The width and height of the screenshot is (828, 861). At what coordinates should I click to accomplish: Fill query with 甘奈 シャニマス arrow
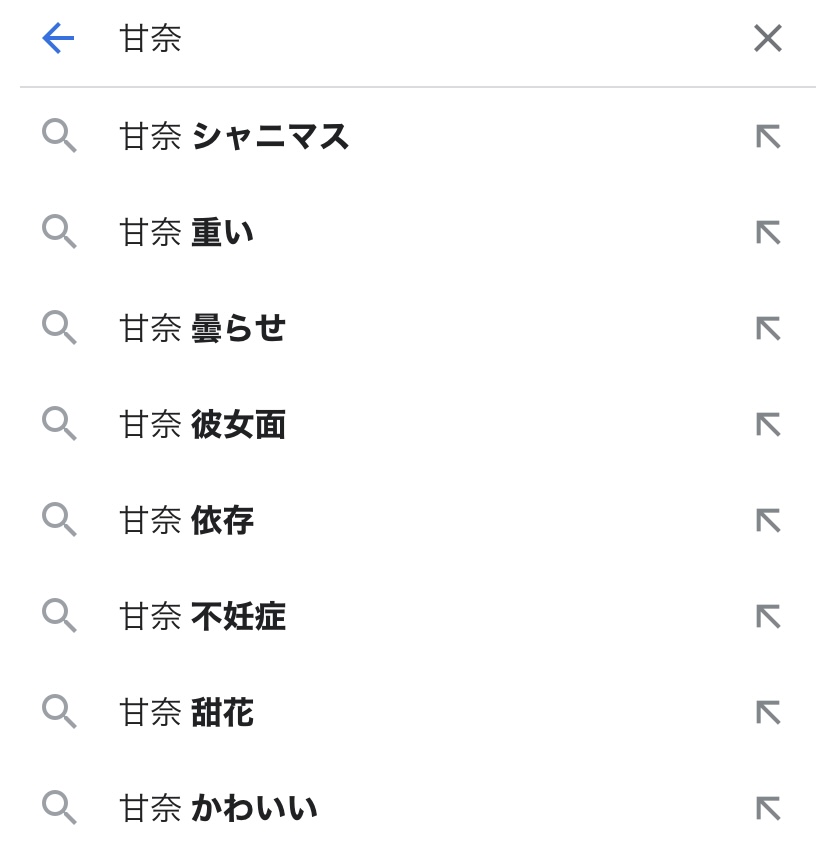click(x=768, y=137)
